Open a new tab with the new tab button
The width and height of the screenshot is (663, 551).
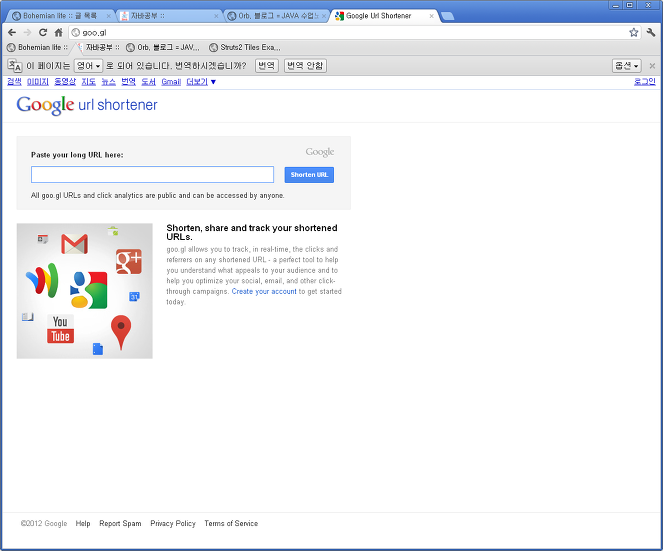pos(447,16)
